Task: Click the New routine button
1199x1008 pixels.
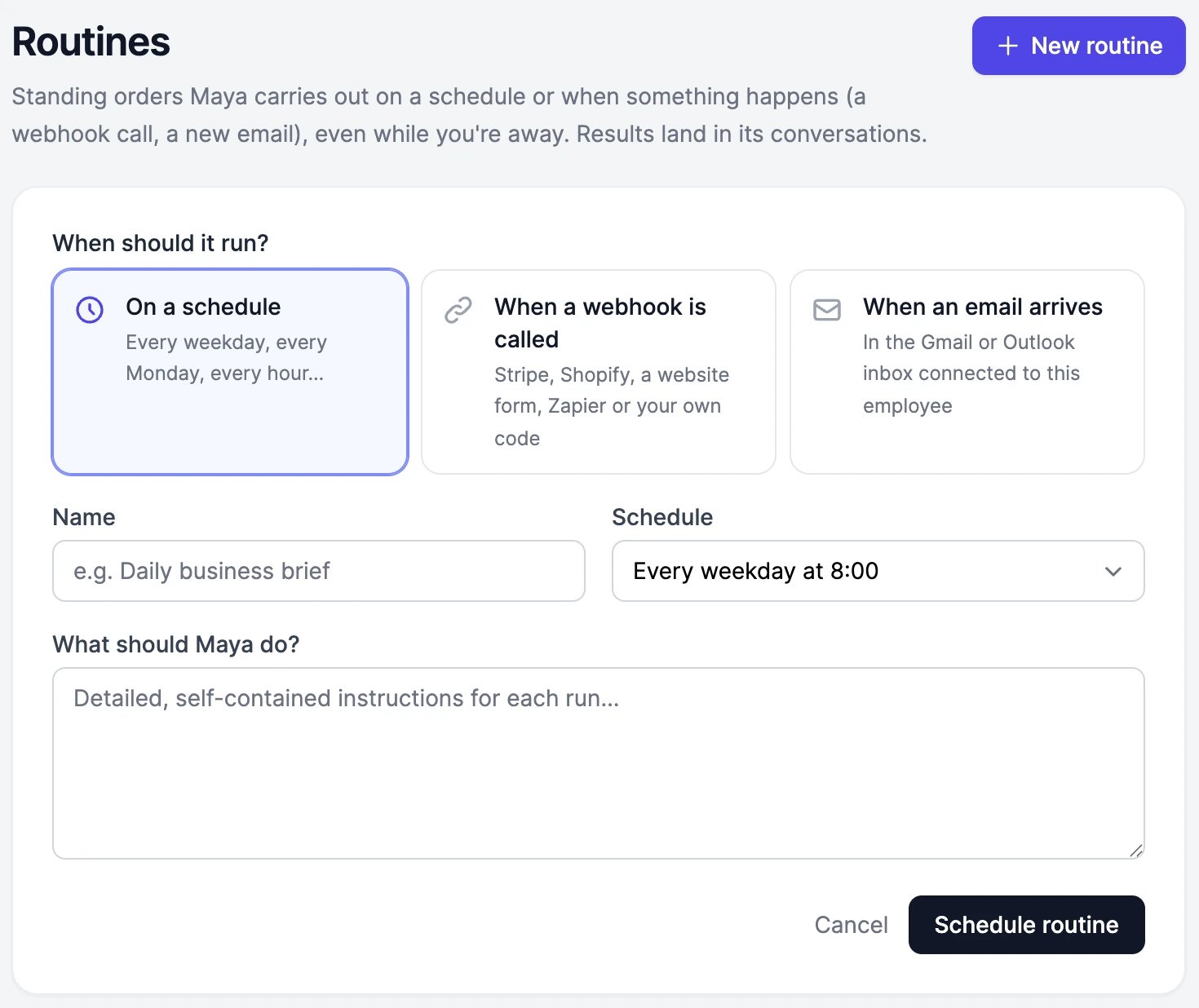Action: point(1079,46)
